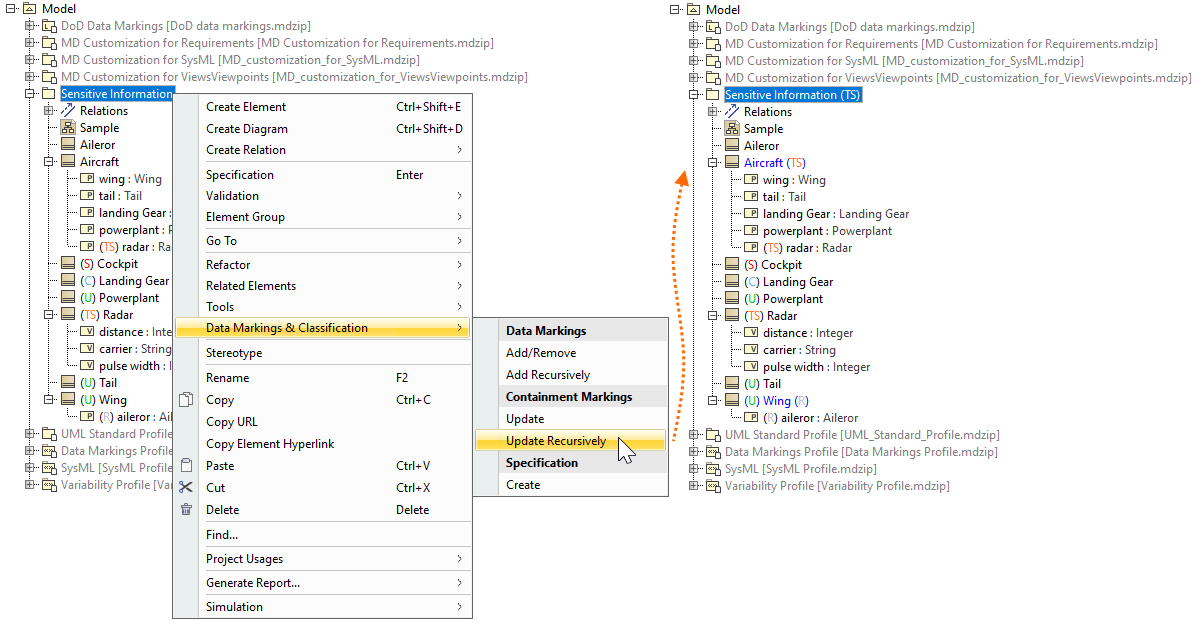Image resolution: width=1200 pixels, height=624 pixels.
Task: Collapse Sensitive Information (TS) in right tree
Action: tap(693, 95)
